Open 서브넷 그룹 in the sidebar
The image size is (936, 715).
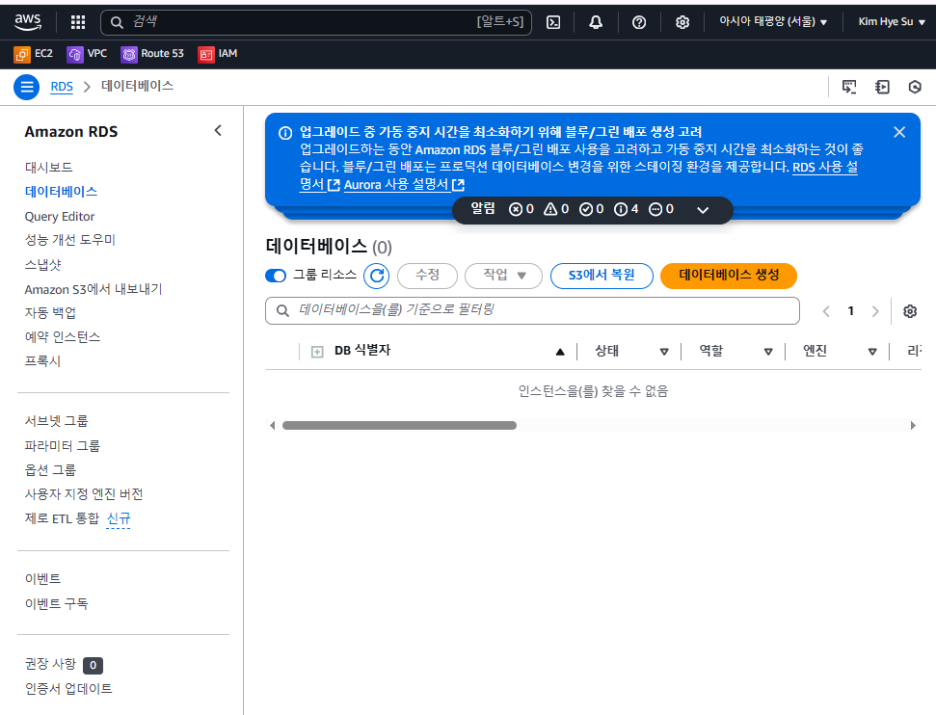[x=56, y=421]
